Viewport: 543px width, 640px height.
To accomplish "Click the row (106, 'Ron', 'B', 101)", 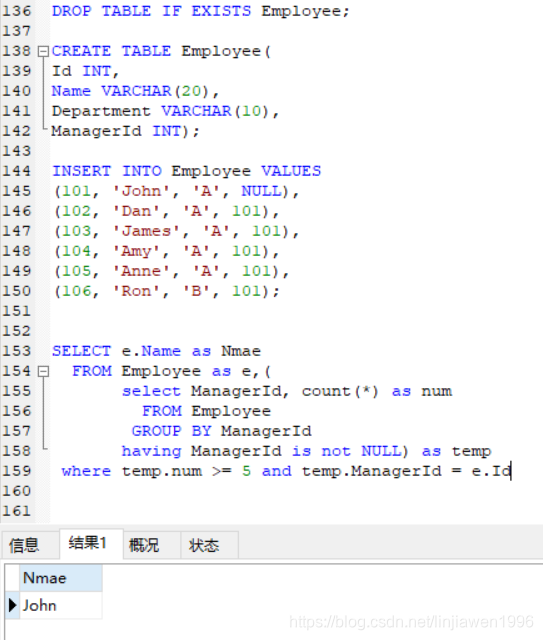I will [x=167, y=291].
